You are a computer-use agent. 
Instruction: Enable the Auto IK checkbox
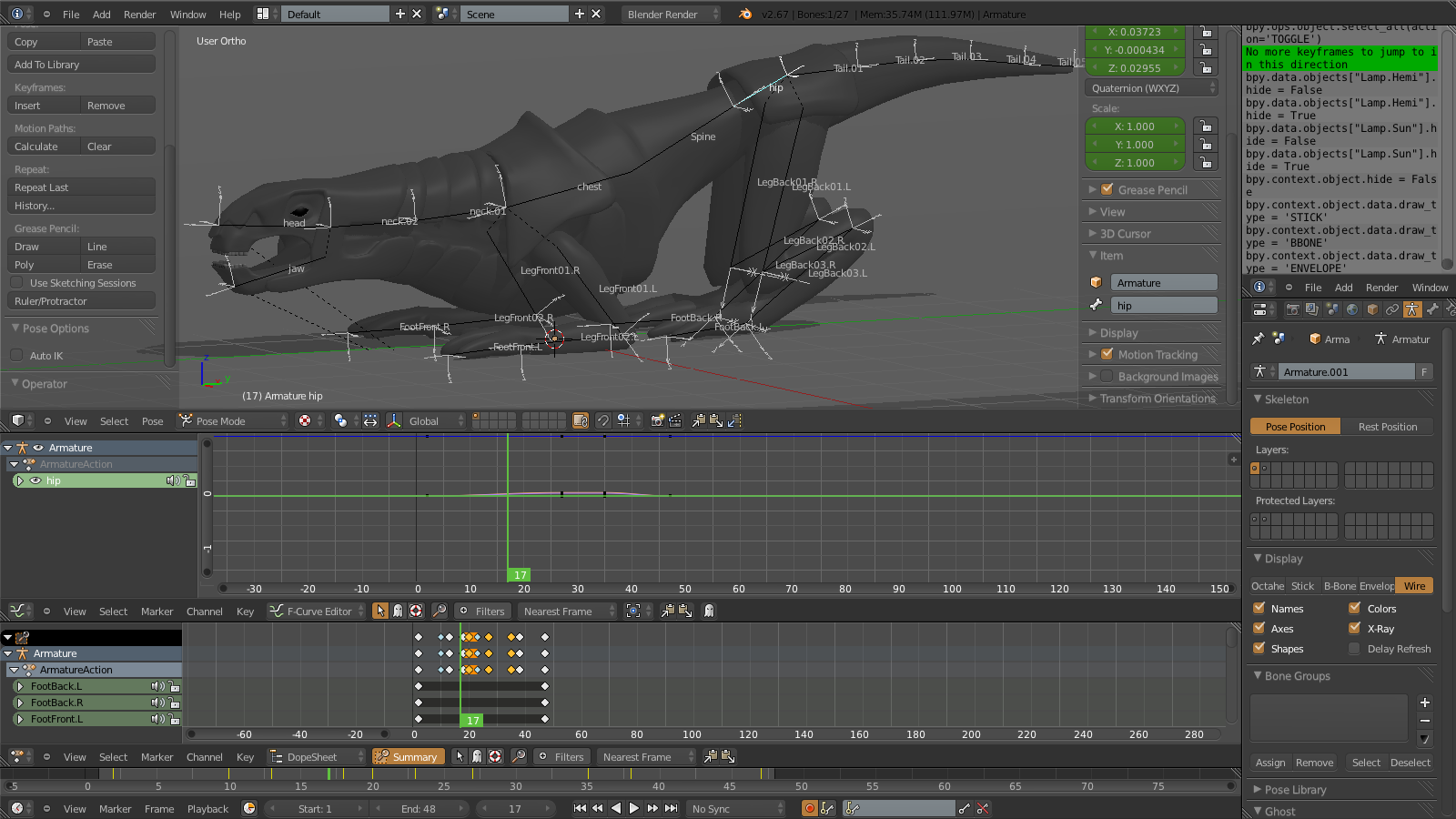[x=16, y=356]
